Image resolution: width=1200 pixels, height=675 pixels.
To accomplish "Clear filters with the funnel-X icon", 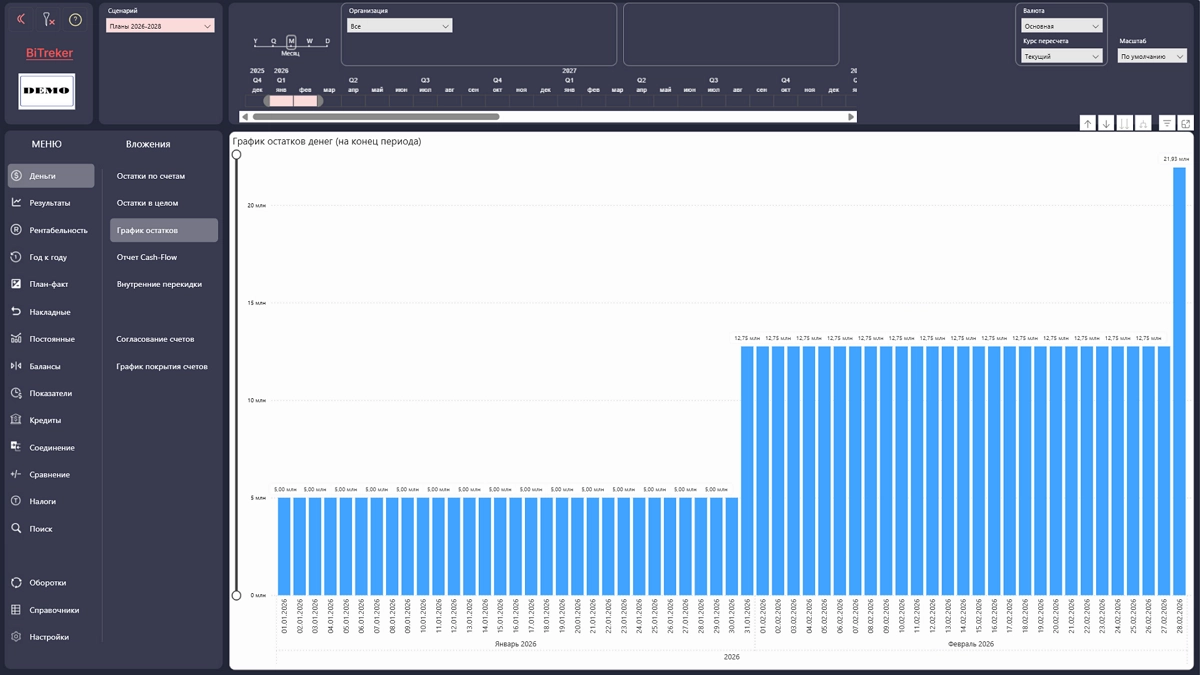I will click(48, 19).
